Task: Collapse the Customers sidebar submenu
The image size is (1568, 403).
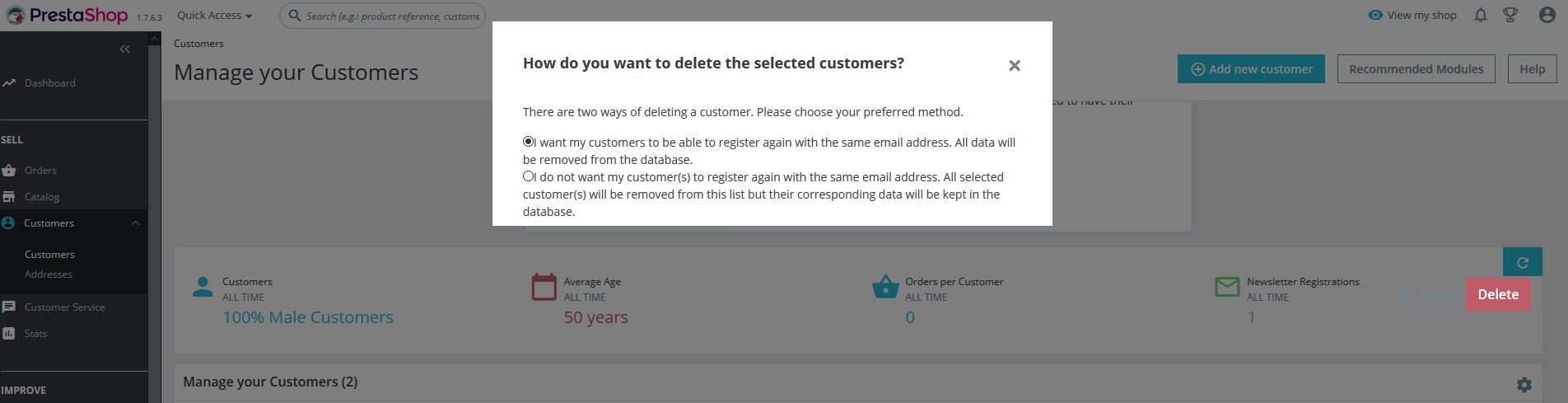Action: click(x=136, y=223)
